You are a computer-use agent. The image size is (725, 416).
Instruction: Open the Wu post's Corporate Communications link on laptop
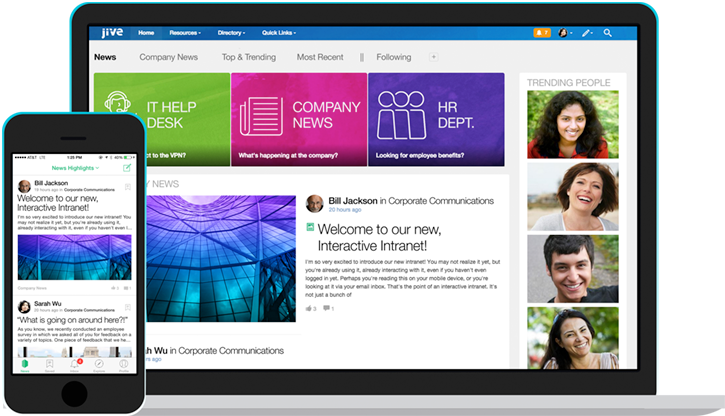pos(231,351)
